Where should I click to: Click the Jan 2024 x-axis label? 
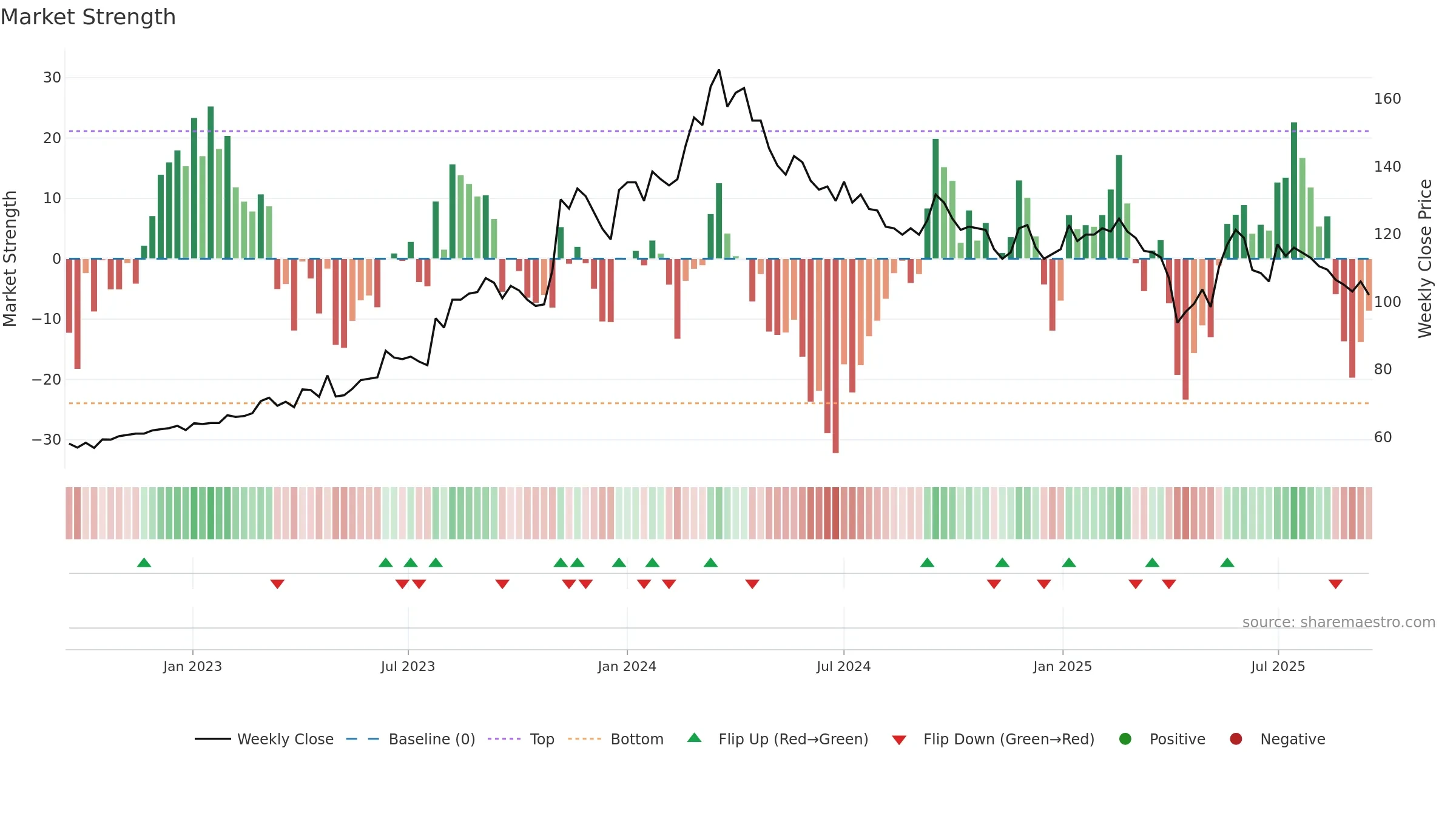click(x=627, y=666)
